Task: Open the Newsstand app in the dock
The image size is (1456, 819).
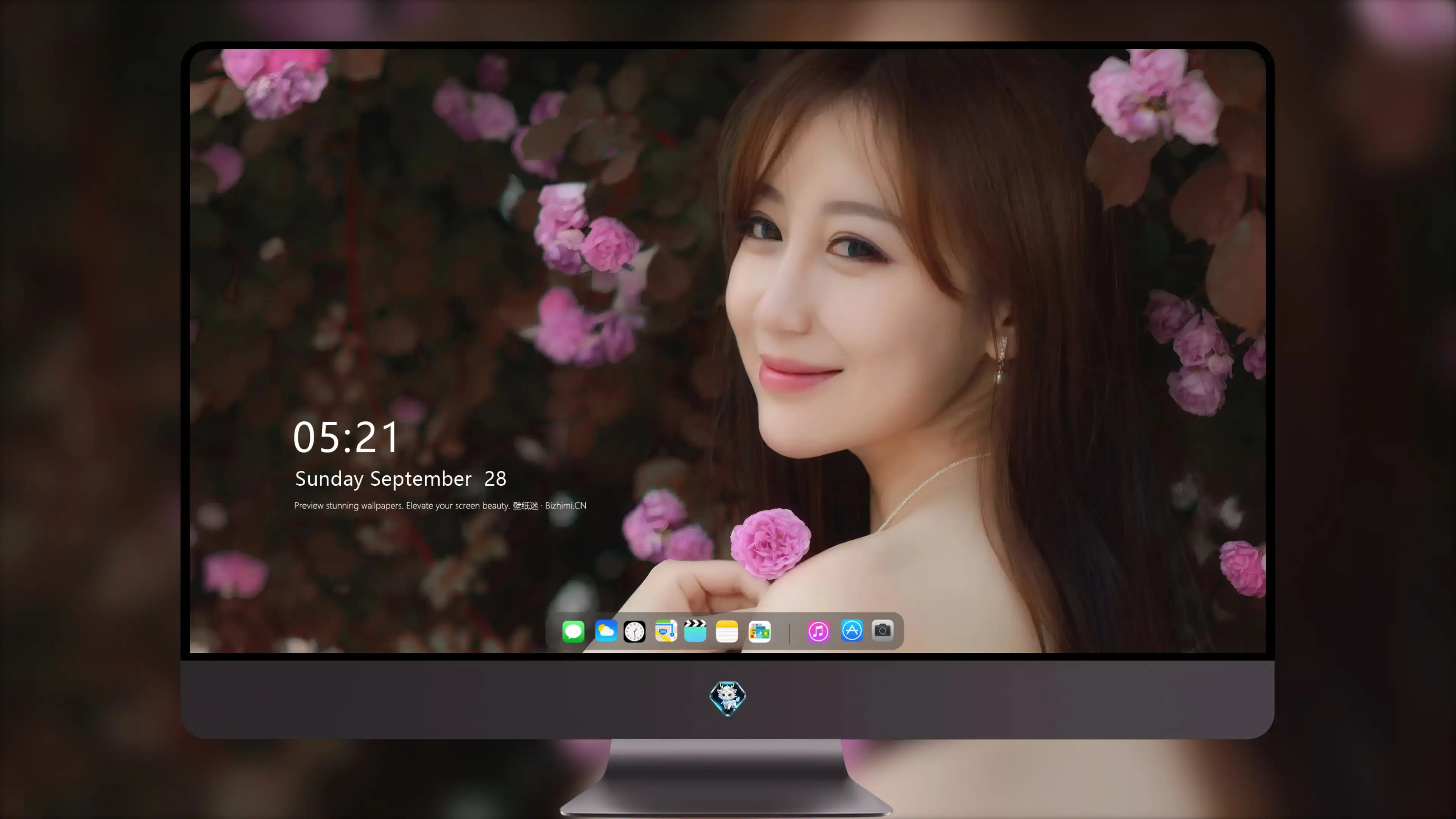Action: point(759,631)
